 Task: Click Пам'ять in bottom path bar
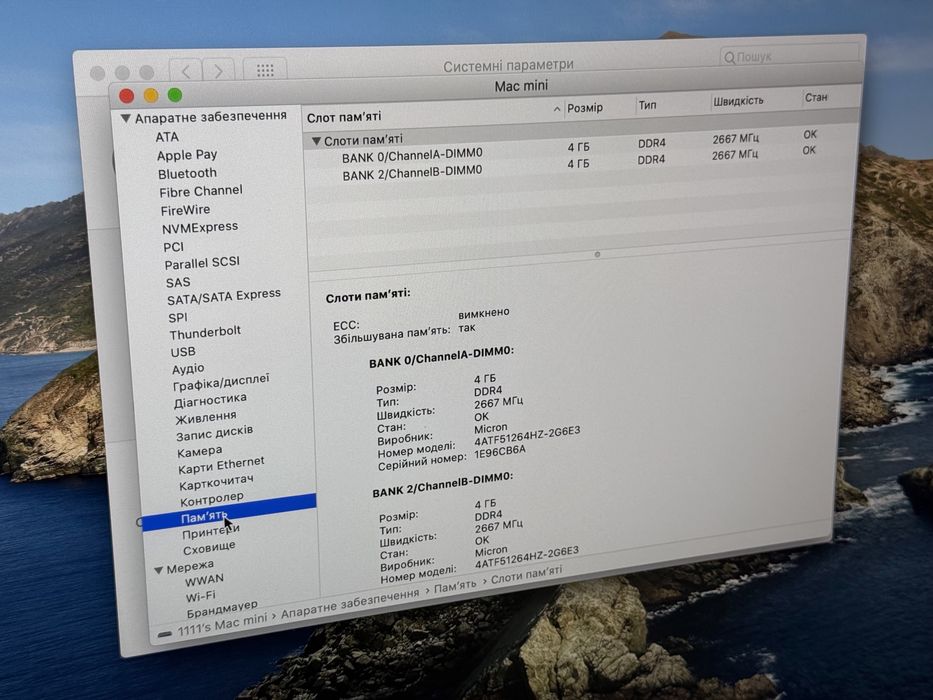(455, 586)
